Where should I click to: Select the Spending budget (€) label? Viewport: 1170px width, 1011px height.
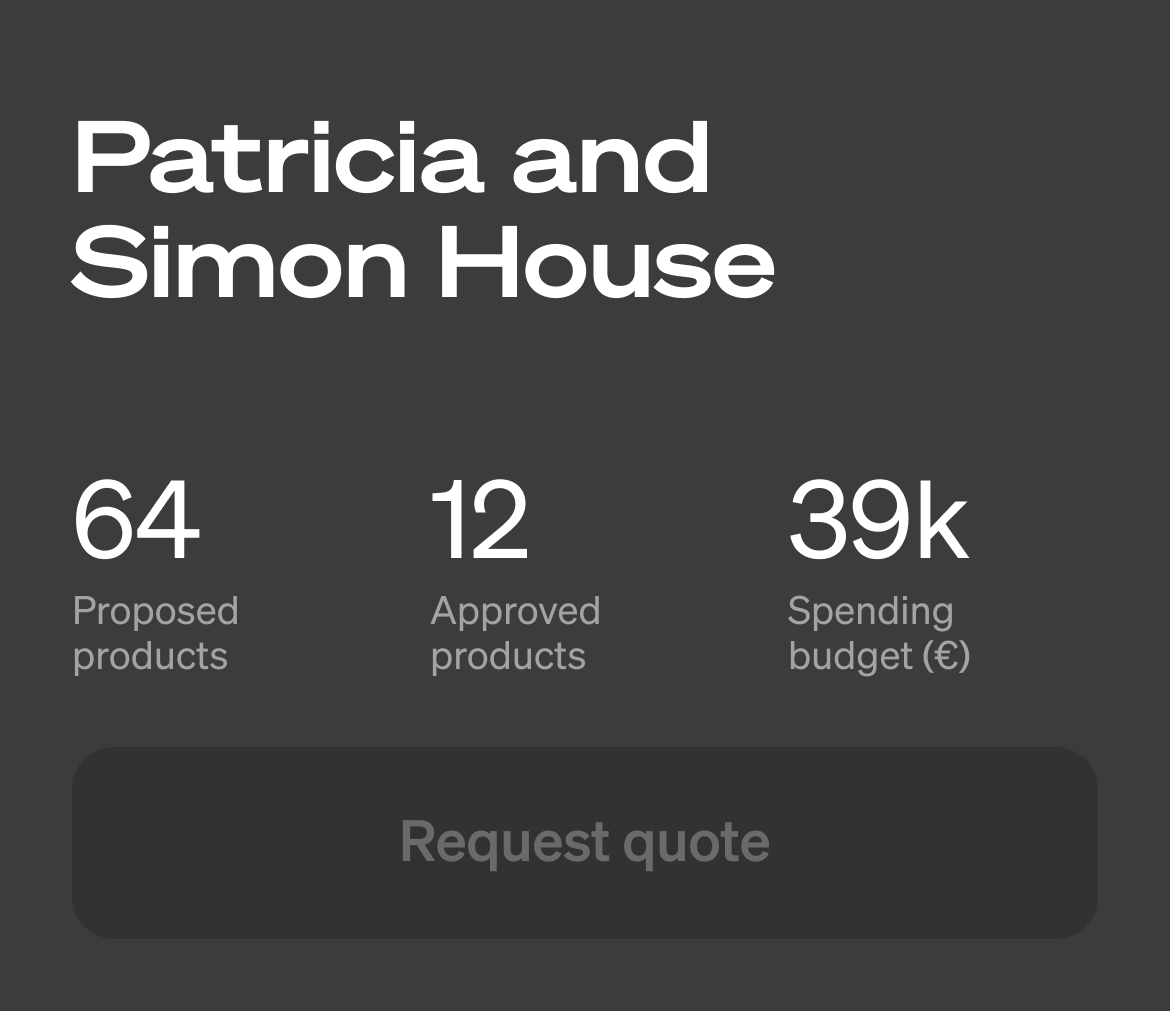(x=878, y=634)
